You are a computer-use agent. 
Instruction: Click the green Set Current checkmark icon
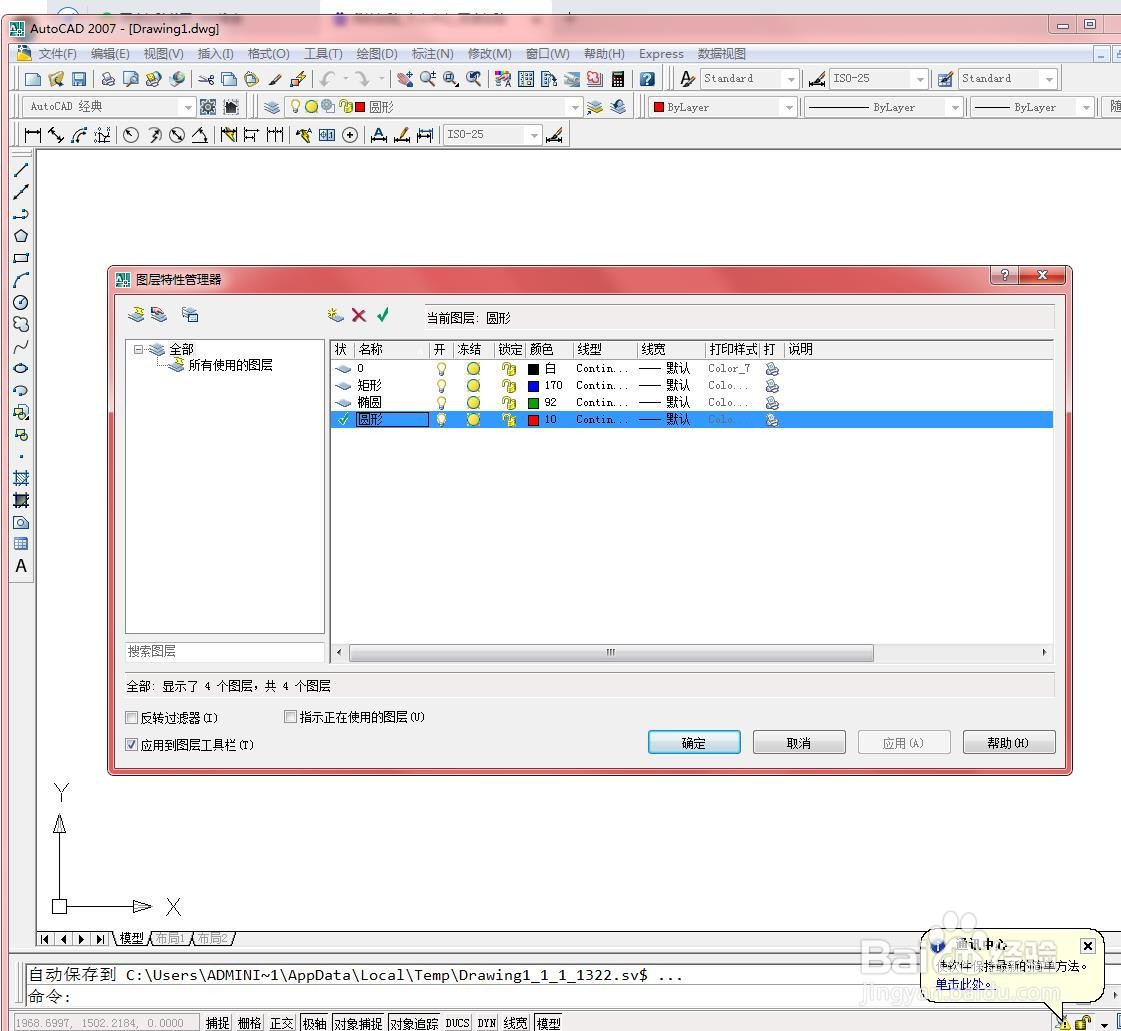coord(383,315)
